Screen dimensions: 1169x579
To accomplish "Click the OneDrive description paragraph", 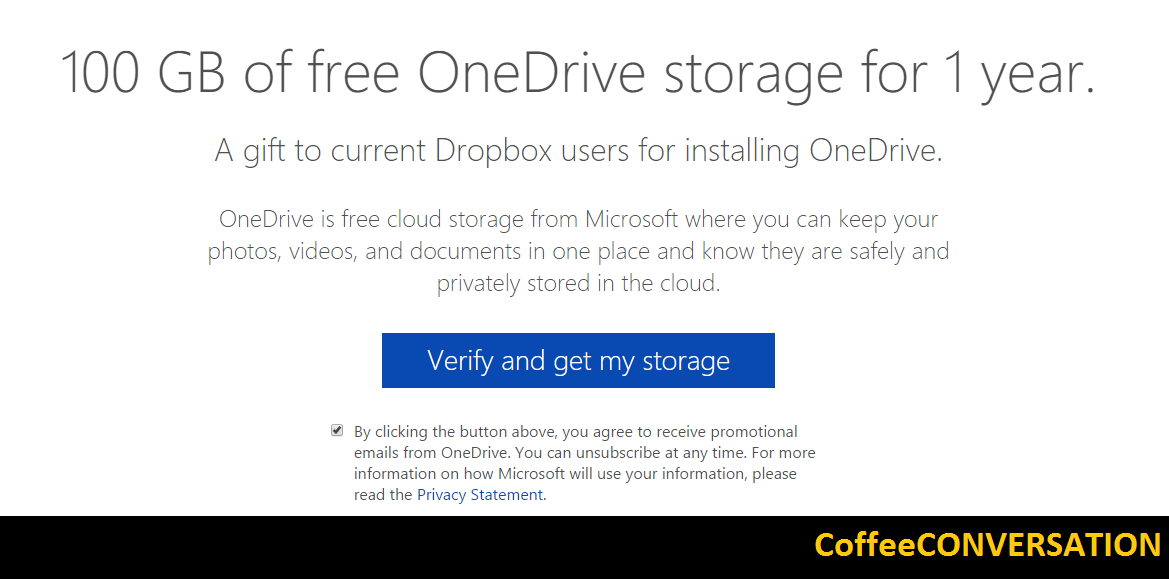I will click(x=578, y=252).
